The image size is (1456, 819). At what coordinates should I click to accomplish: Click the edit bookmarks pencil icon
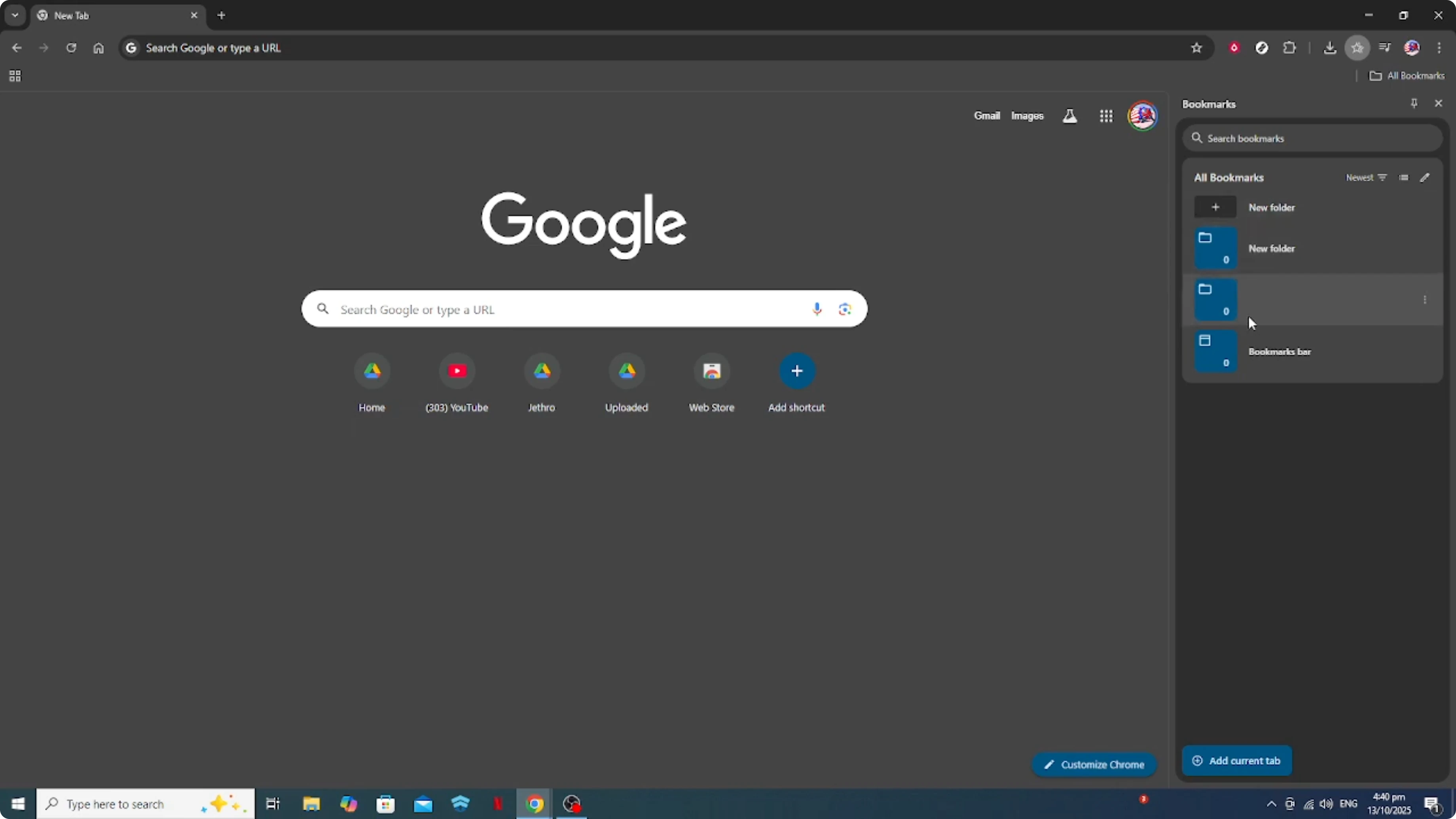pos(1425,178)
